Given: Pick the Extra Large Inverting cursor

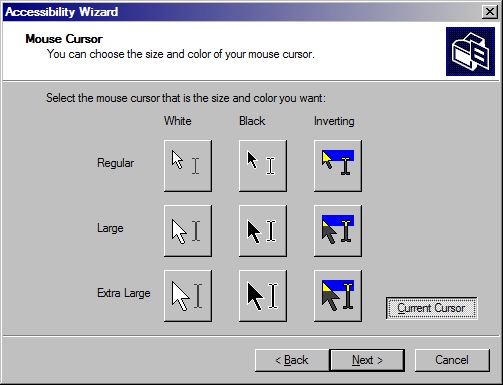Looking at the screenshot, I should [x=338, y=296].
